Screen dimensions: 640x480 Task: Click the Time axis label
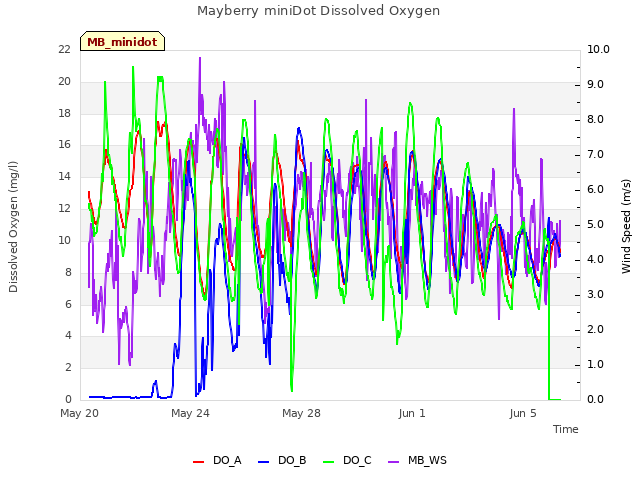[566, 429]
